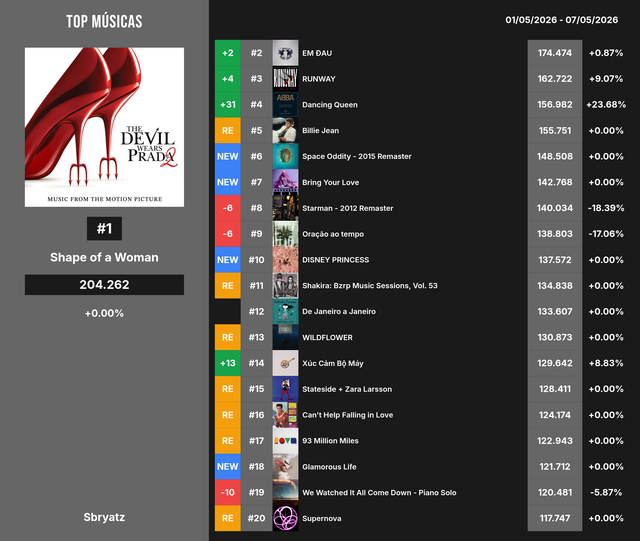Click the -17.06% change value
The image size is (640, 541).
[606, 234]
